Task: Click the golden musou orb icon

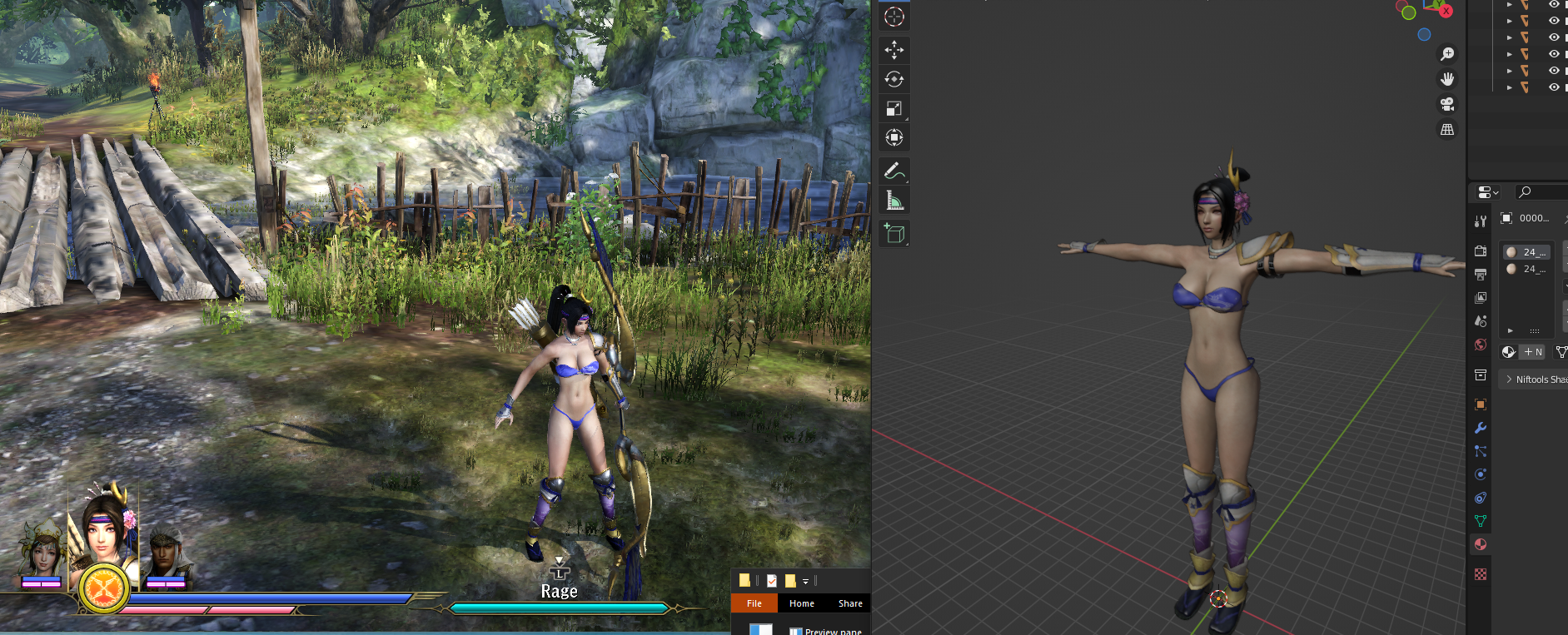Action: click(x=104, y=589)
